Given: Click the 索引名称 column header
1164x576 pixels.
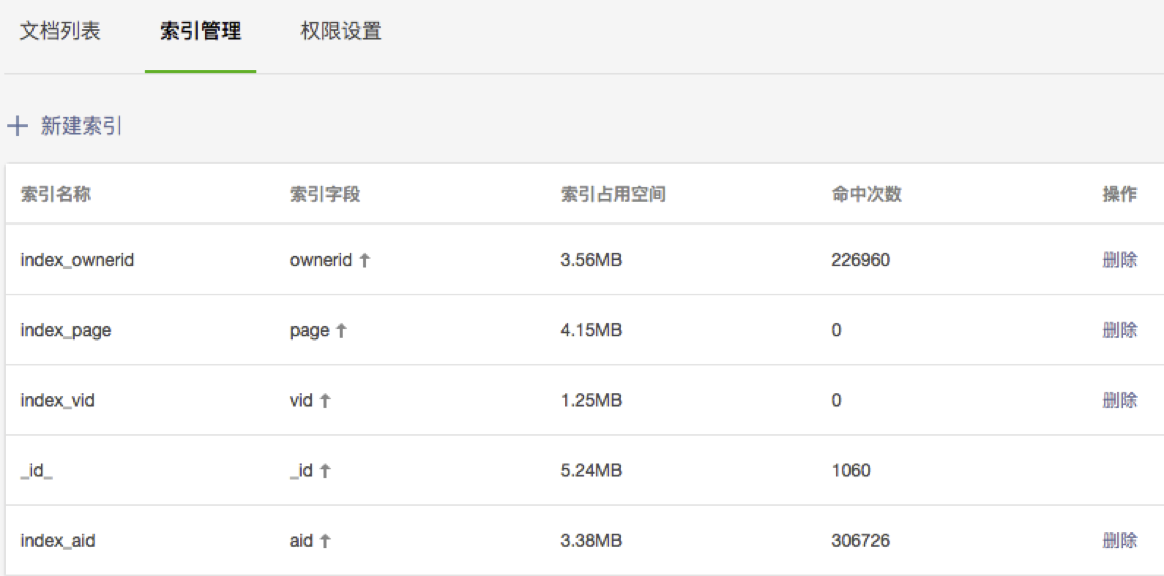Looking at the screenshot, I should (56, 194).
